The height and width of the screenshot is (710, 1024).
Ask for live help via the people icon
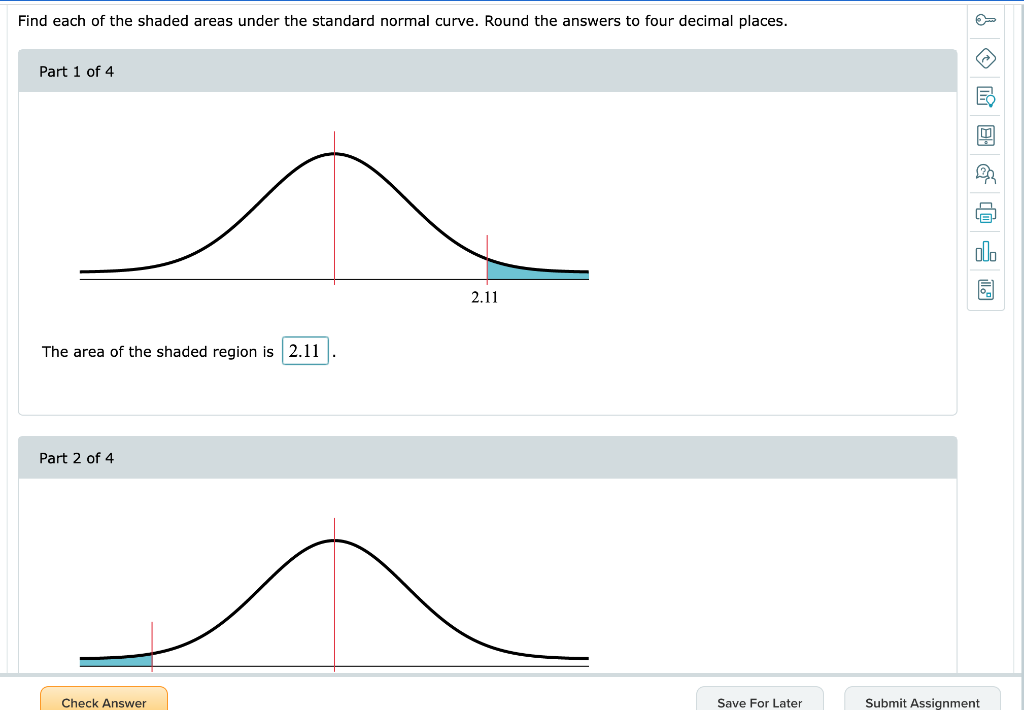coord(985,173)
